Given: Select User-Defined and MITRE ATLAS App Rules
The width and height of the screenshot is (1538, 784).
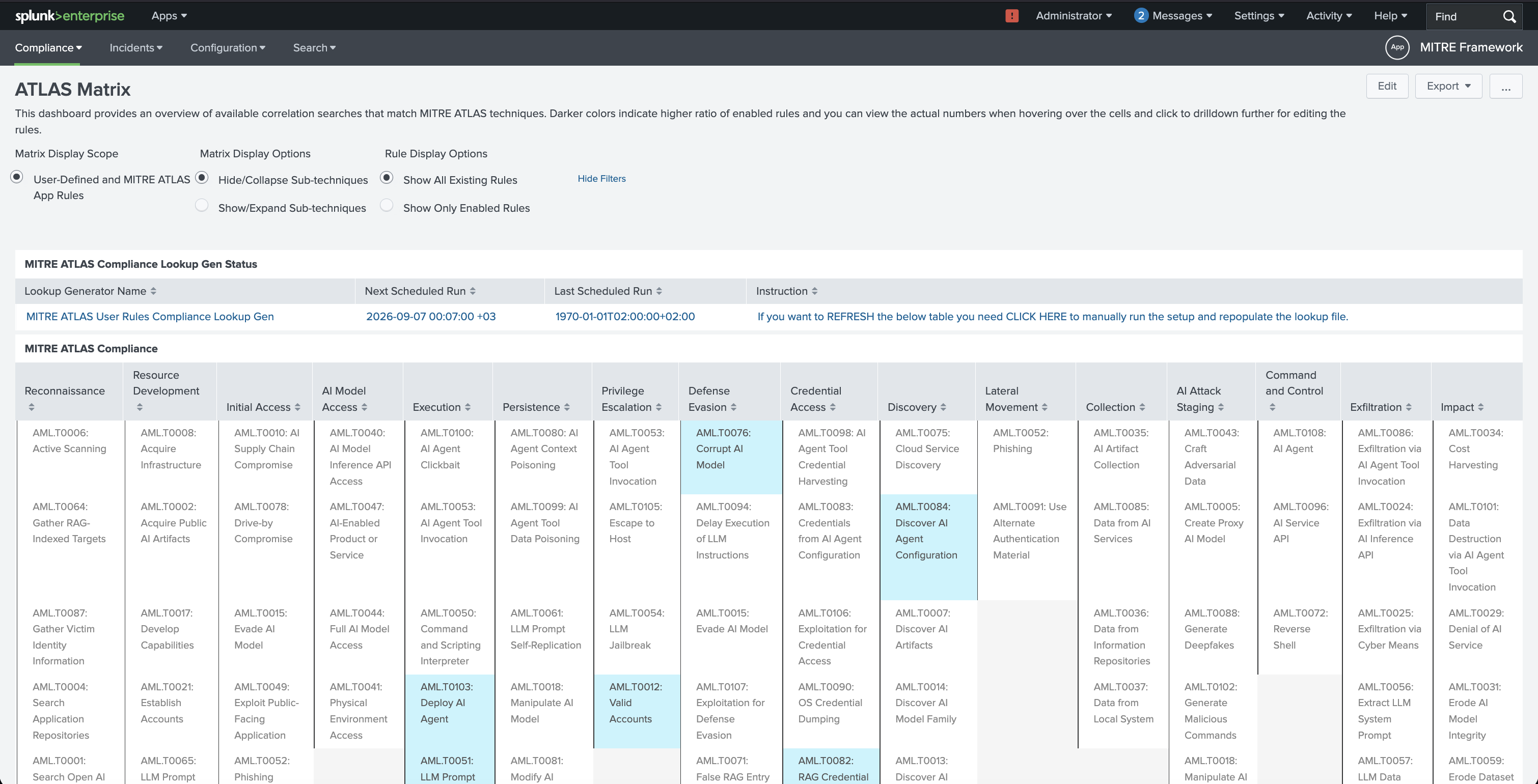Looking at the screenshot, I should (17, 177).
